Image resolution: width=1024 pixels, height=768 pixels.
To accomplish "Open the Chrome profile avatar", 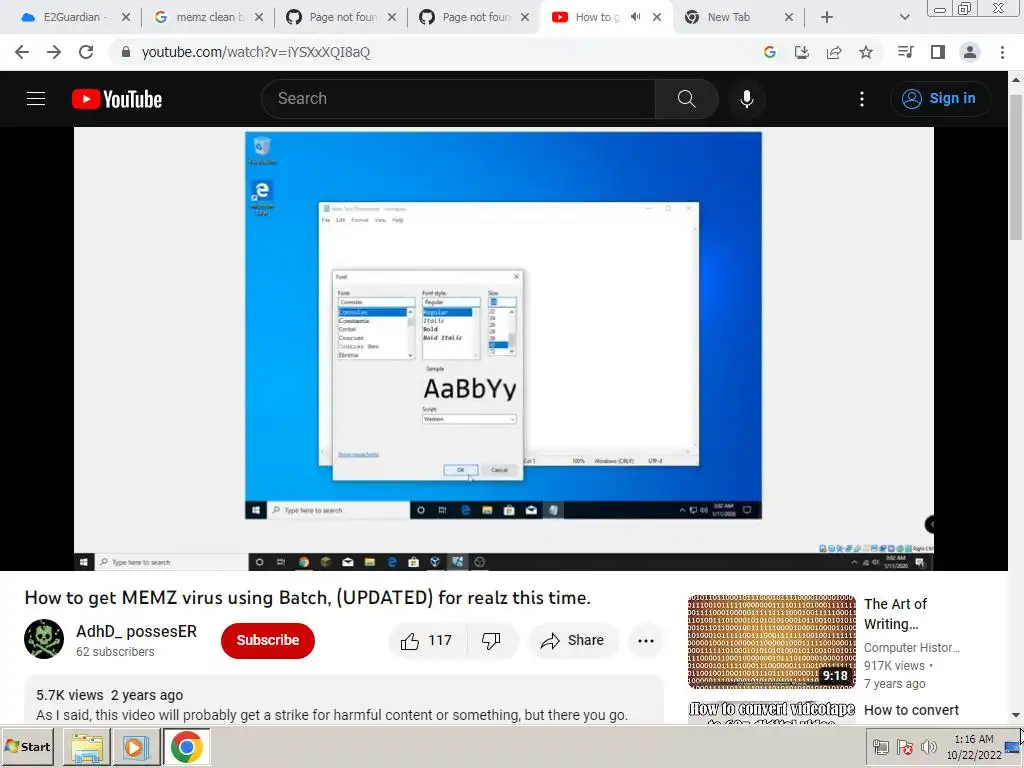I will 970,52.
